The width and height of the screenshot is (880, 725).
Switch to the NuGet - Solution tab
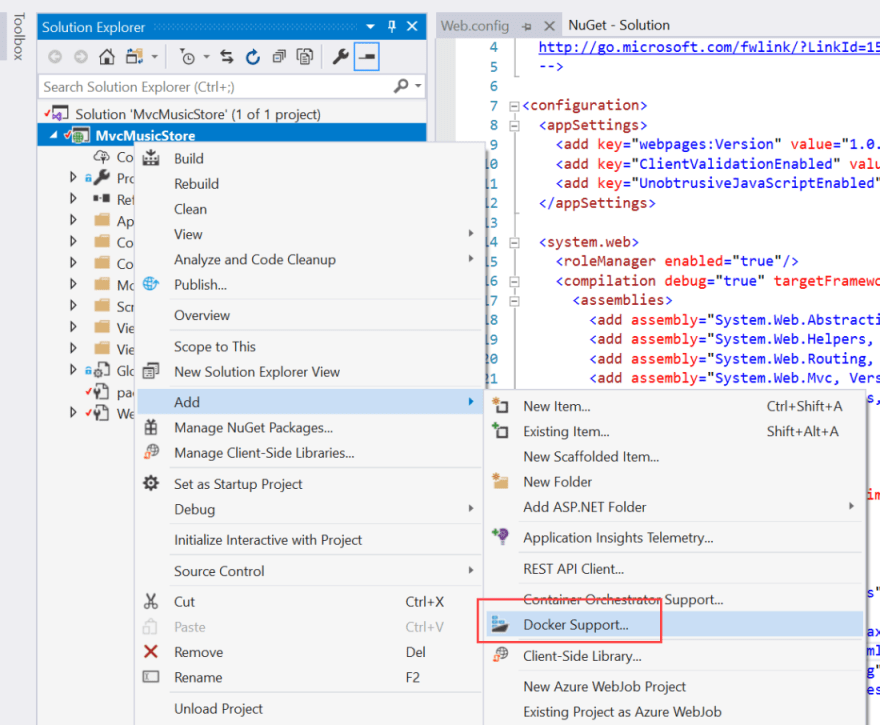click(x=619, y=25)
